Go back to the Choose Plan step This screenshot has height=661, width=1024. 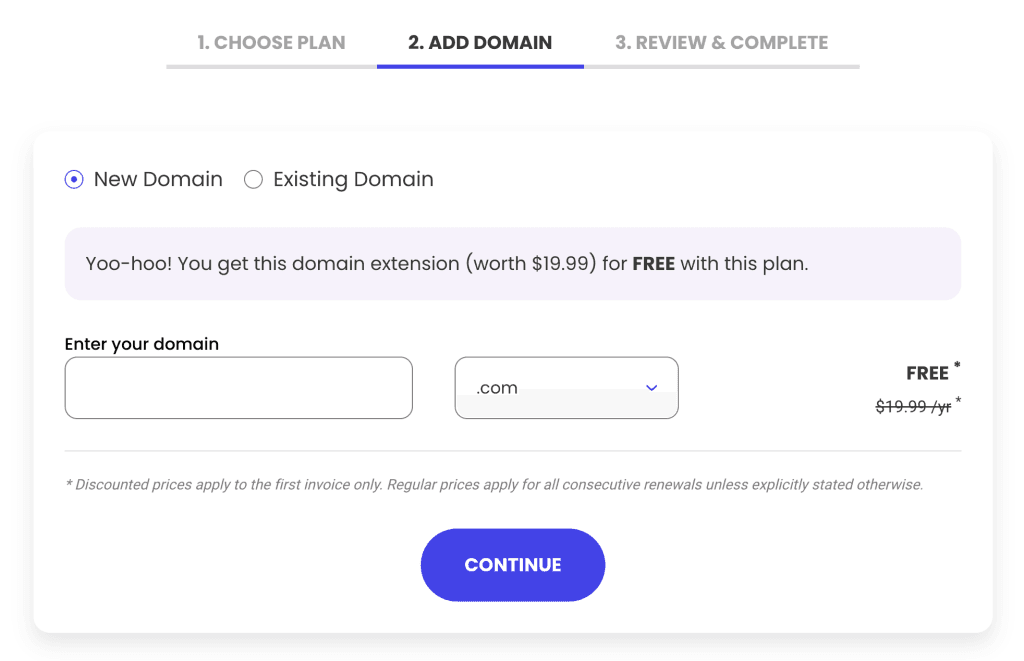click(271, 43)
